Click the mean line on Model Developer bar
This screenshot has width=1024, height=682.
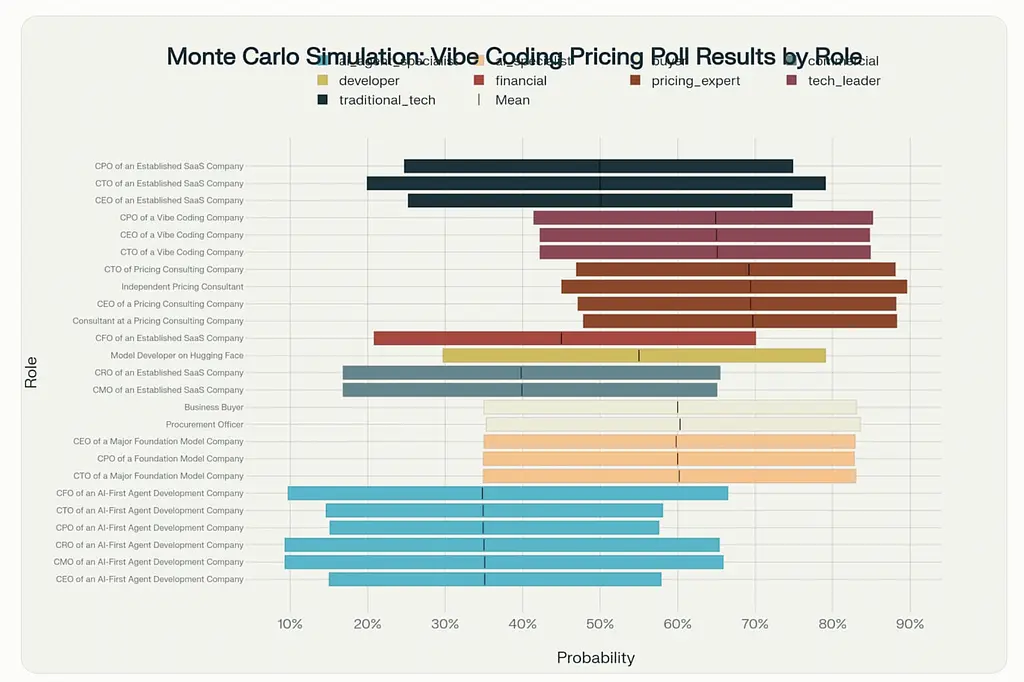pos(639,355)
